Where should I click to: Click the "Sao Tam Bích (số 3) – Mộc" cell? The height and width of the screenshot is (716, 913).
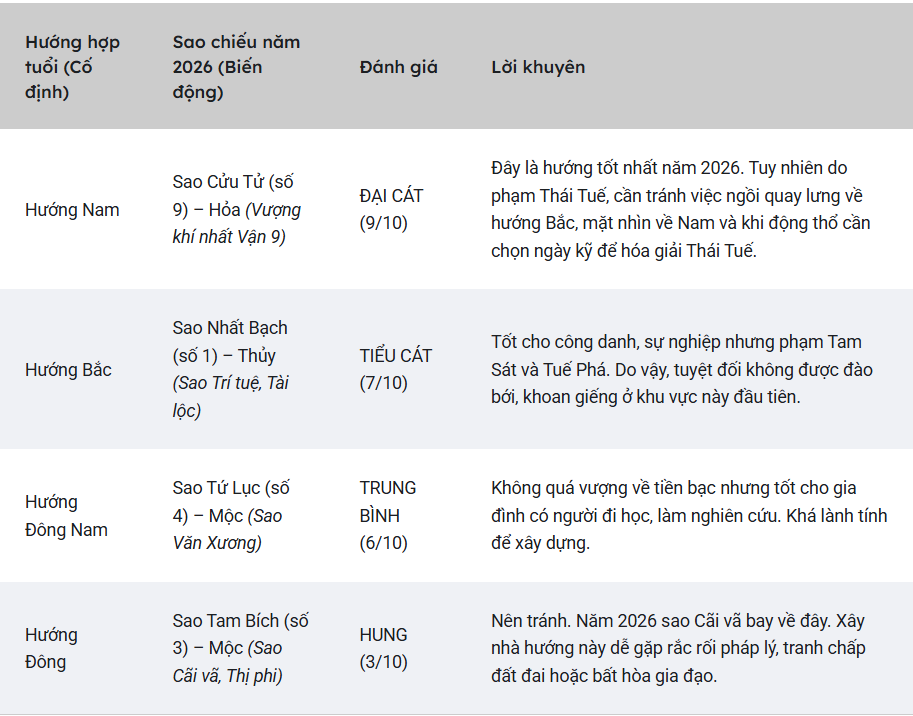(240, 648)
